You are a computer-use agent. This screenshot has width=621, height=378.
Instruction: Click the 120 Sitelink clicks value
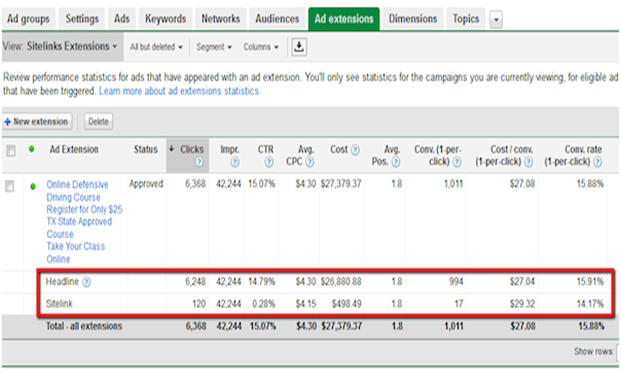(x=199, y=304)
